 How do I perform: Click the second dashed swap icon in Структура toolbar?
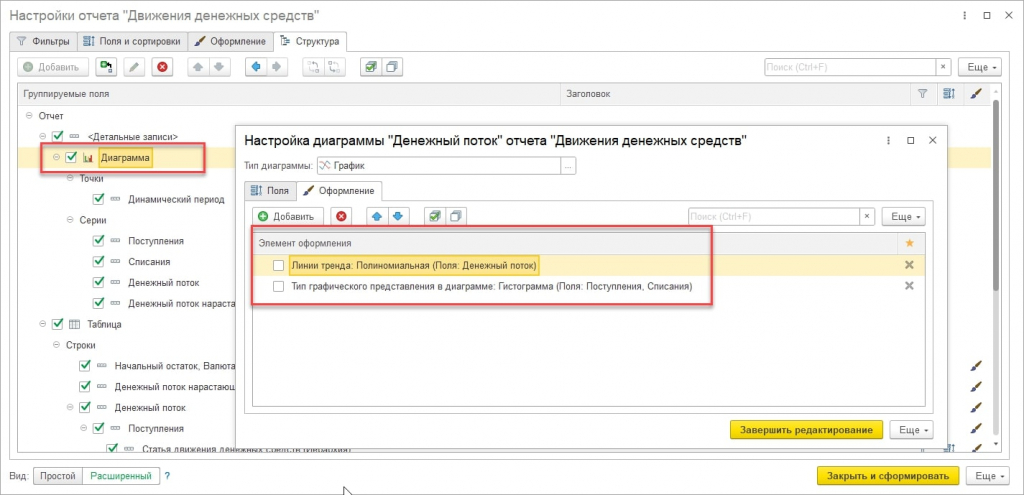coord(334,67)
